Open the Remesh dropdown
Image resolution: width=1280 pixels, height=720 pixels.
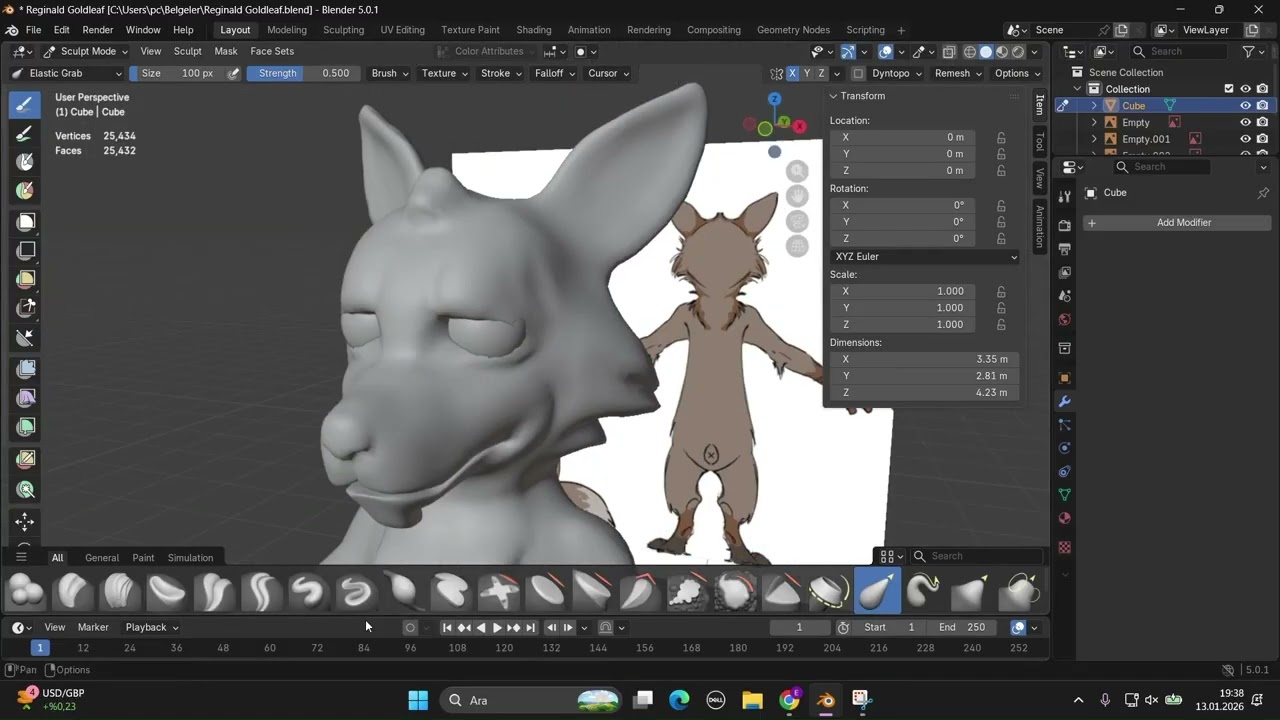click(x=958, y=73)
